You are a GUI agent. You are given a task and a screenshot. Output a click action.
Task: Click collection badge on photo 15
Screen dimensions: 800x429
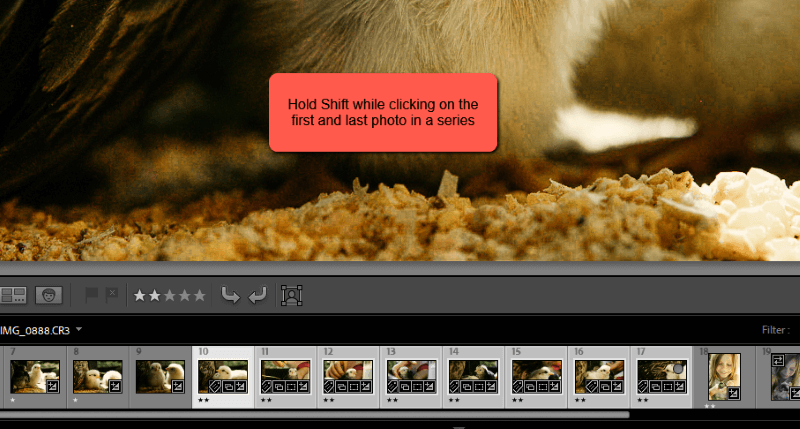click(530, 387)
